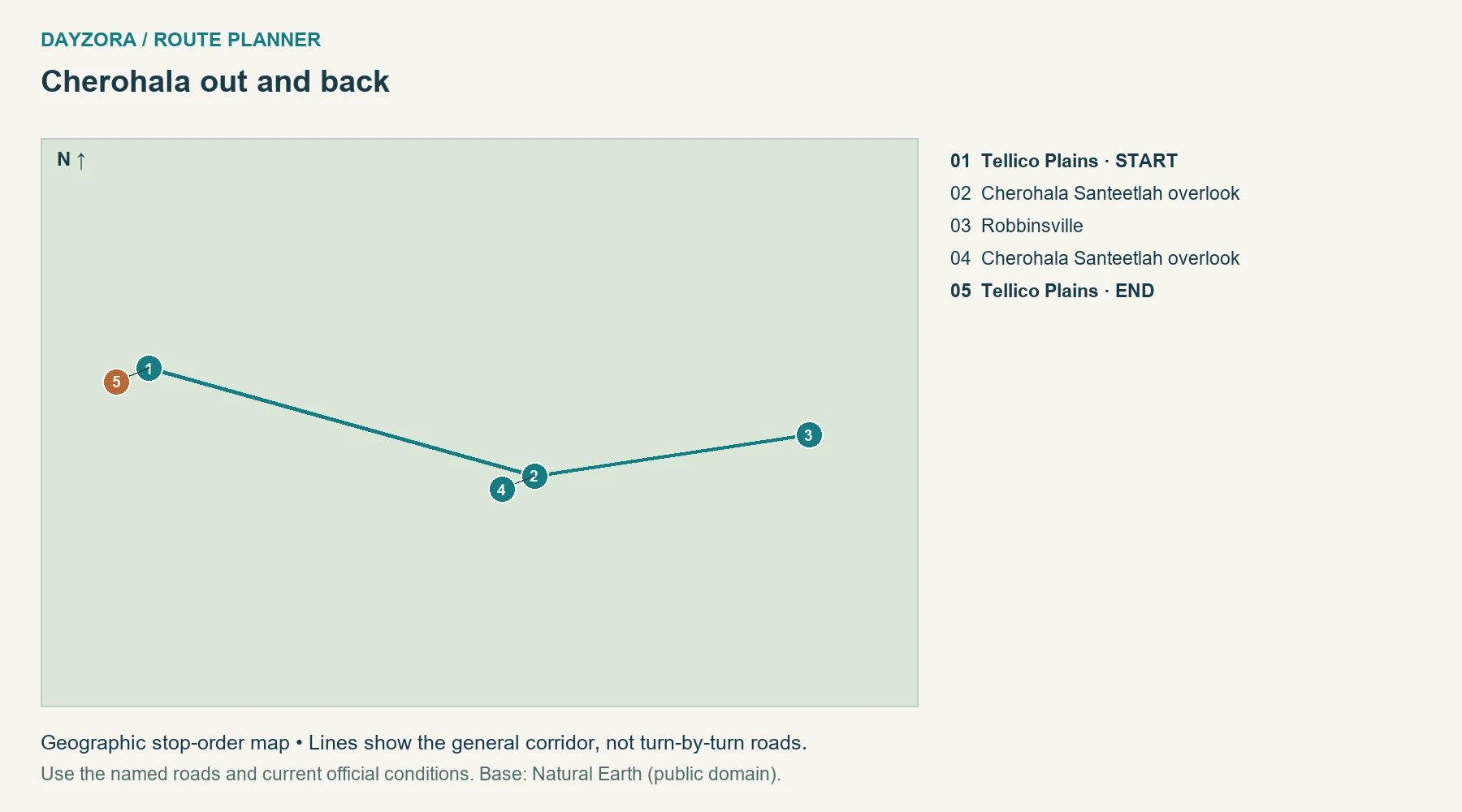Select map marker 4 on the map
Viewport: 1462px width, 812px height.
[502, 490]
